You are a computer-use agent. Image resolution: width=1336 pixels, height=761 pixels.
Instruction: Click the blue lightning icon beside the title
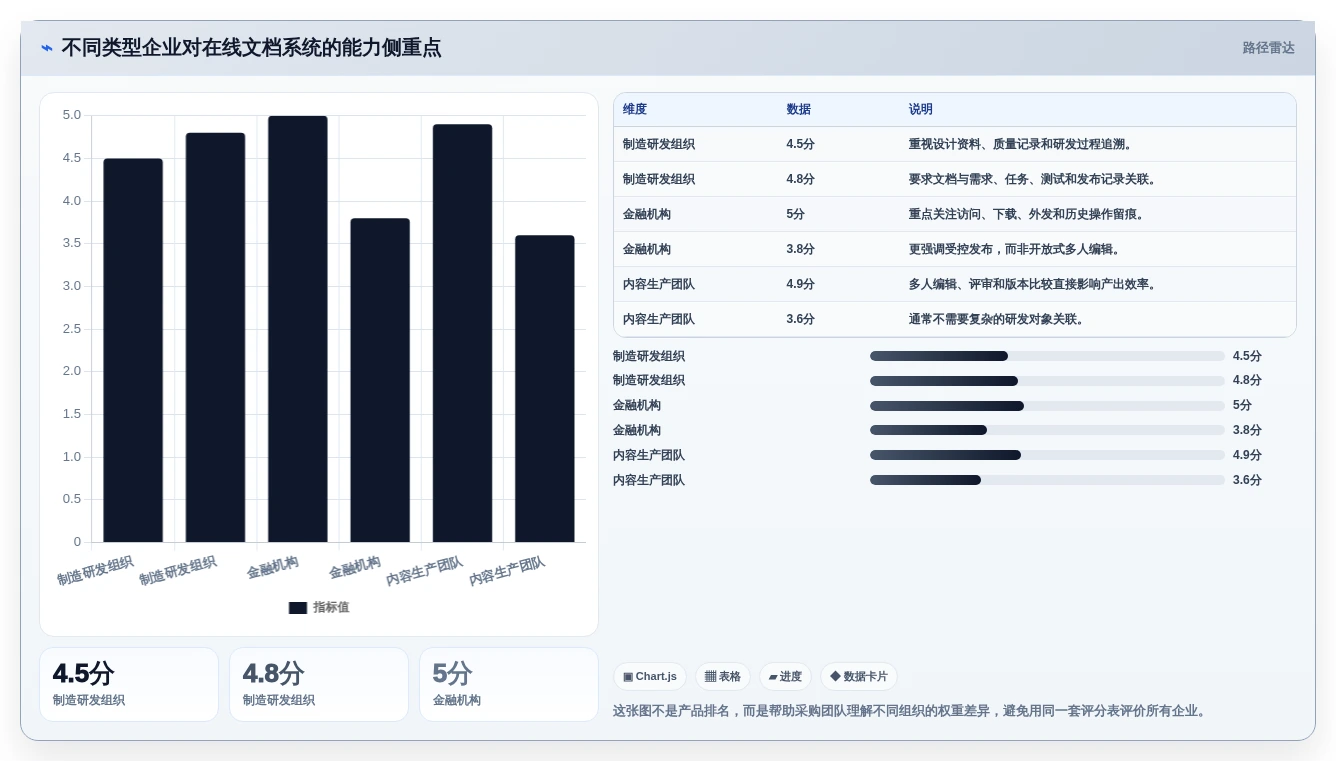(x=47, y=48)
